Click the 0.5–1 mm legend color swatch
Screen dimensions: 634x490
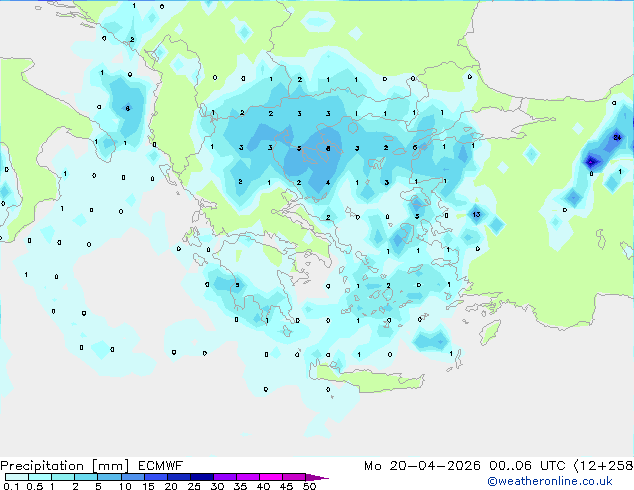pos(40,477)
